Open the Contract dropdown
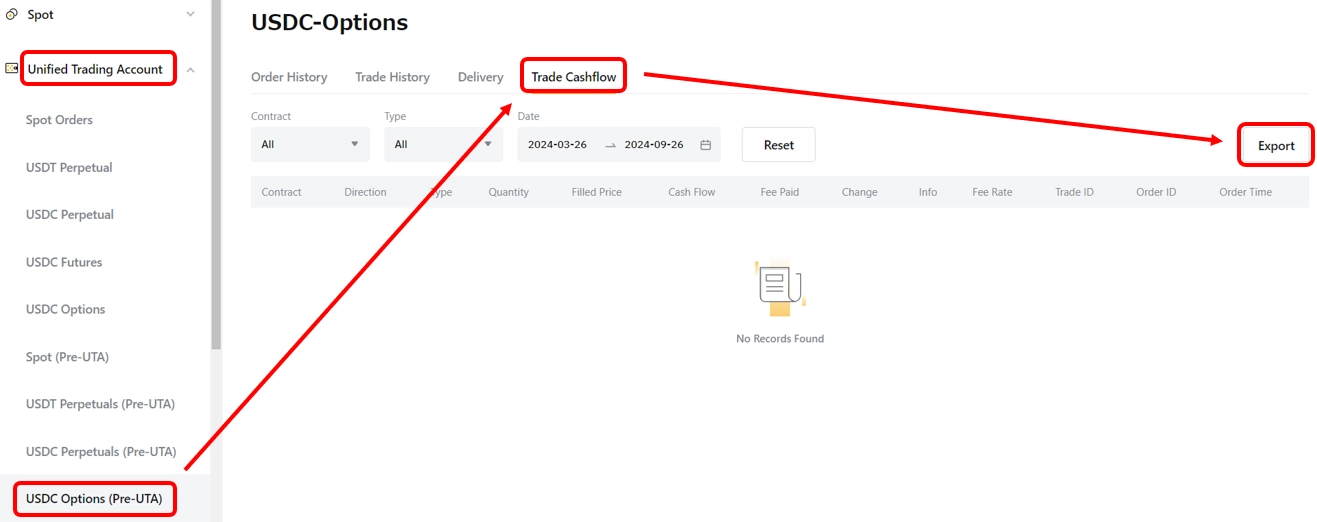The image size is (1317, 522). [x=310, y=145]
